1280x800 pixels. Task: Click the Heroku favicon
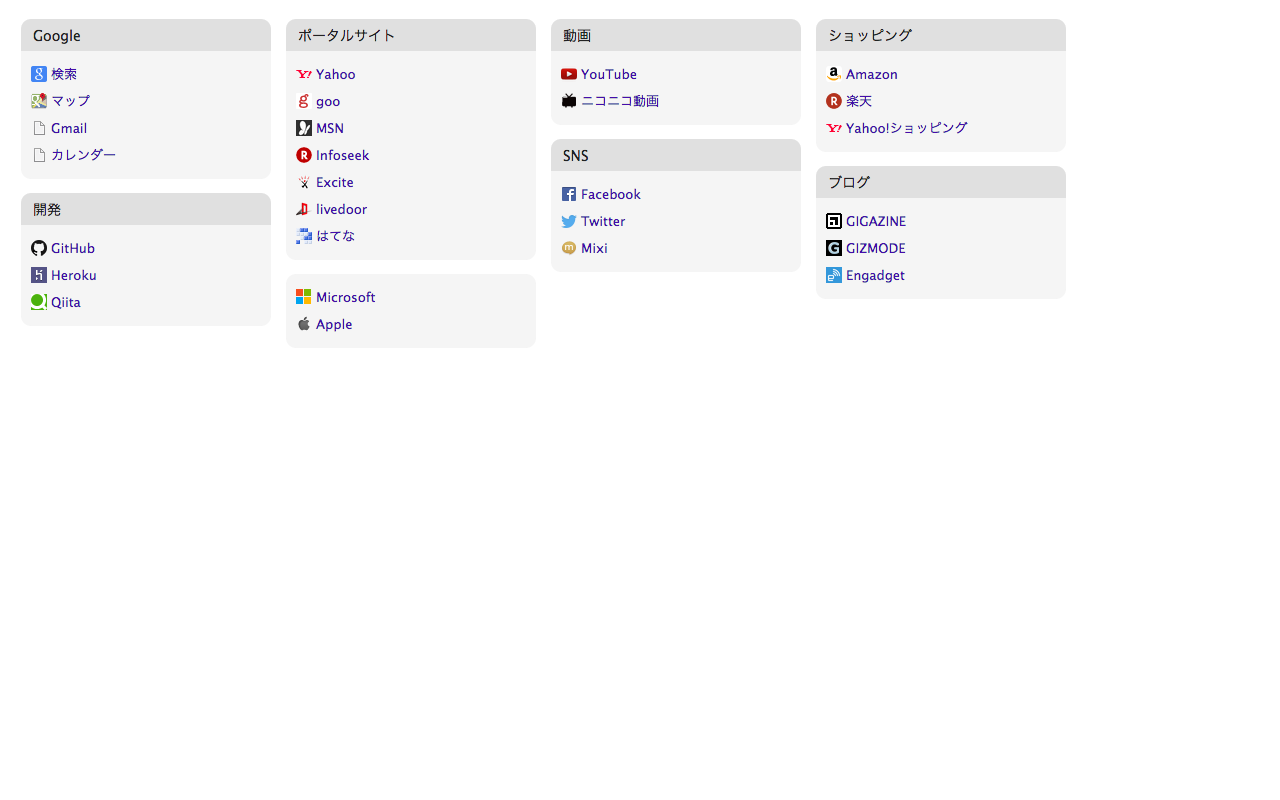pos(39,275)
